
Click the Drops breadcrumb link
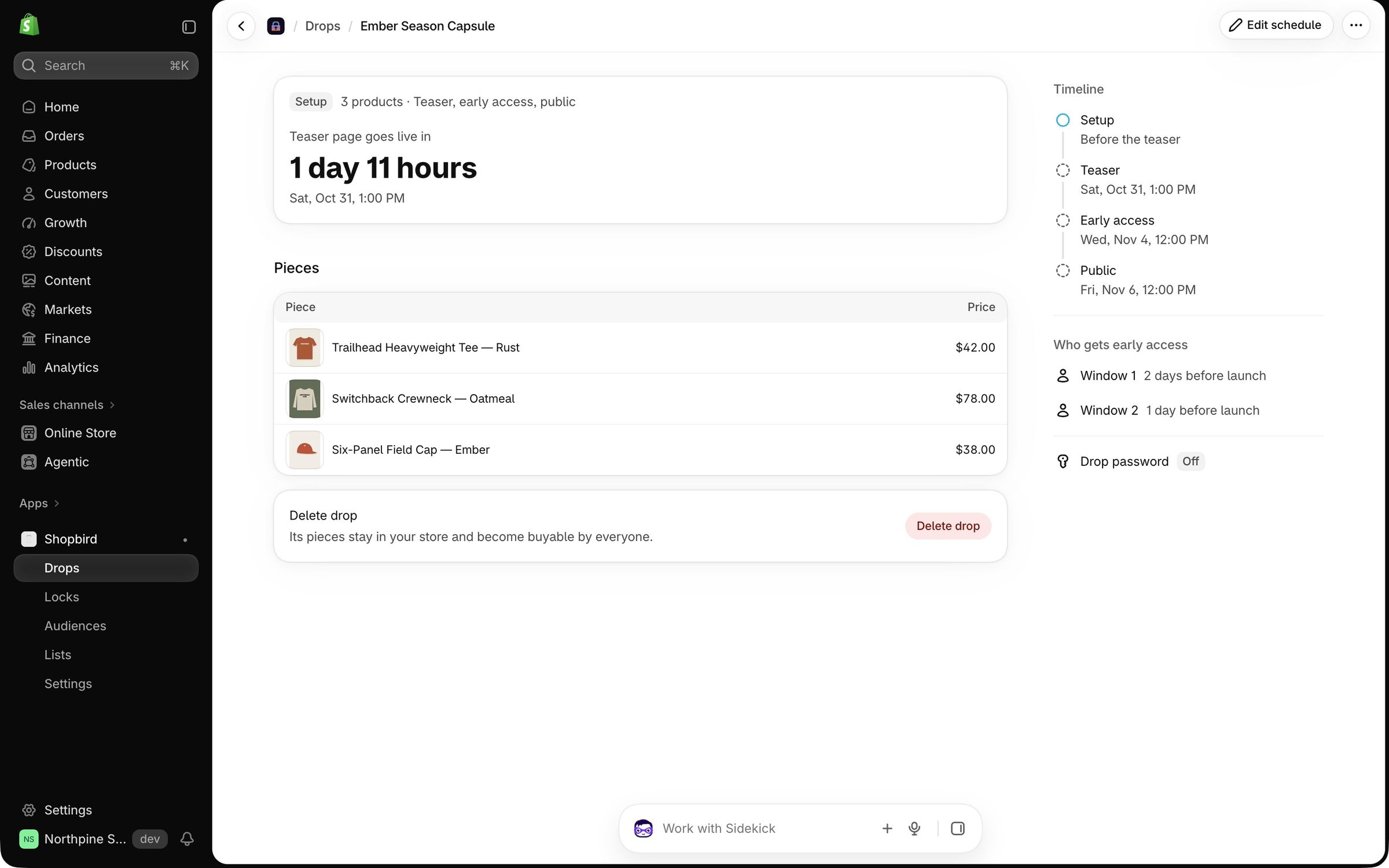coord(322,26)
